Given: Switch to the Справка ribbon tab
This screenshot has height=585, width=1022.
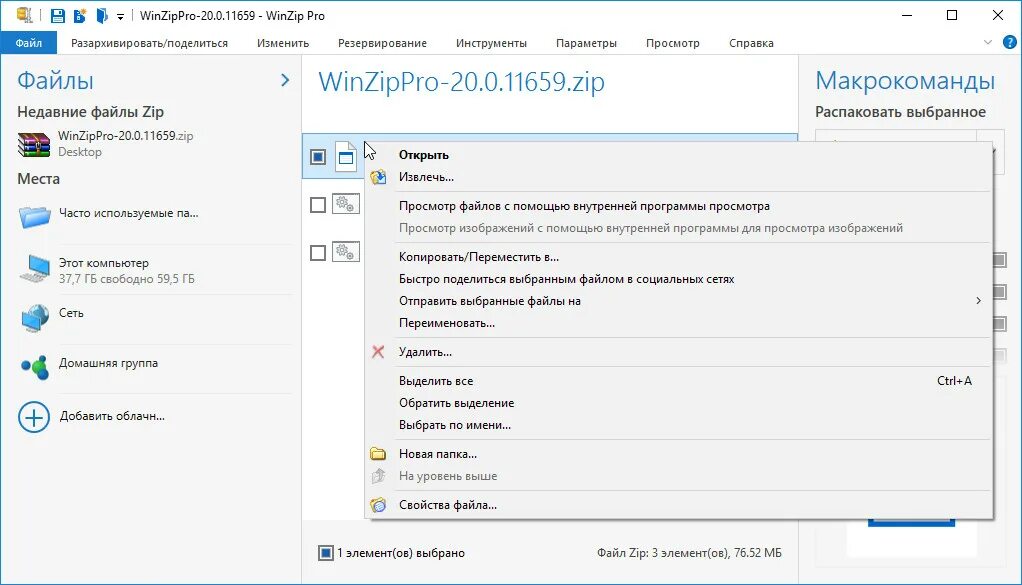Looking at the screenshot, I should [x=752, y=43].
